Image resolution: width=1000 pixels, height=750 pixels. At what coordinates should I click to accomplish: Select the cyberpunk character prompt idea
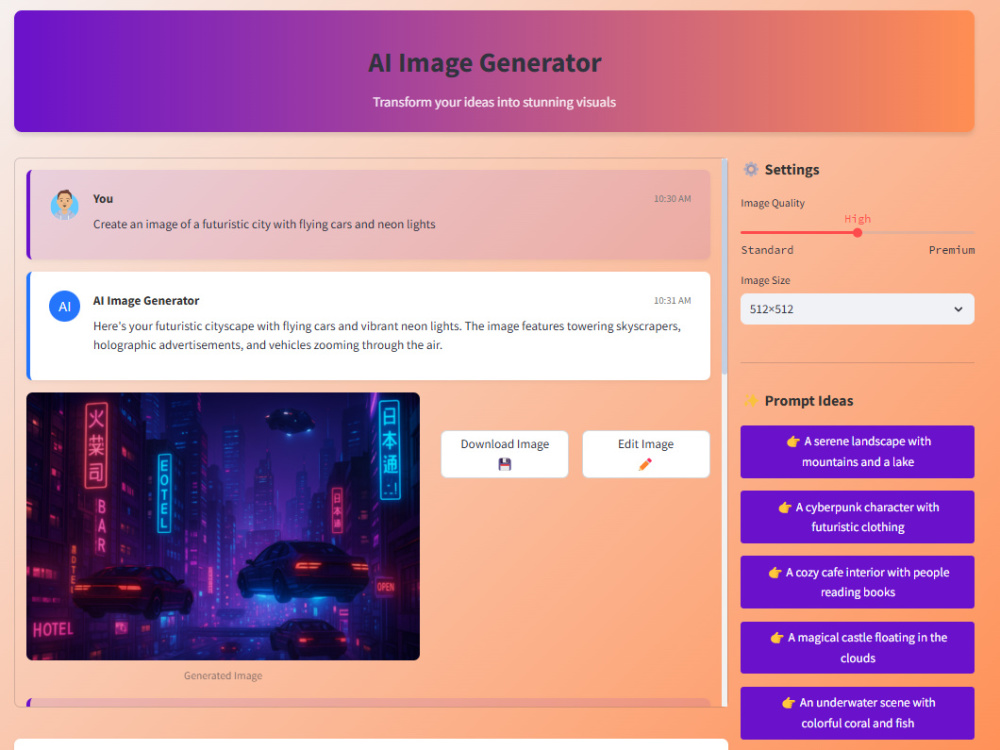coord(857,517)
